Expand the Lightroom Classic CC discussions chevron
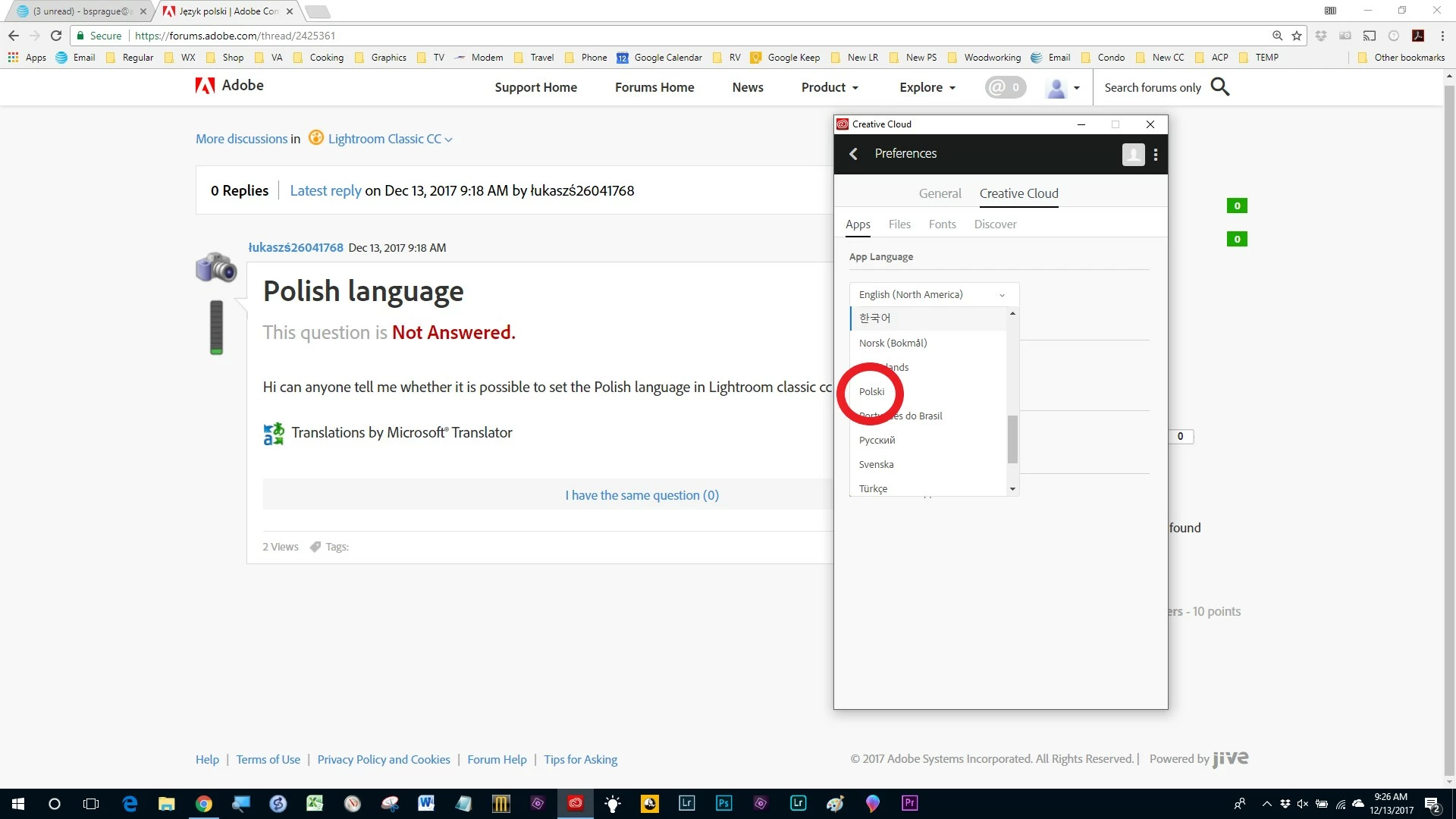The height and width of the screenshot is (819, 1456). click(449, 140)
